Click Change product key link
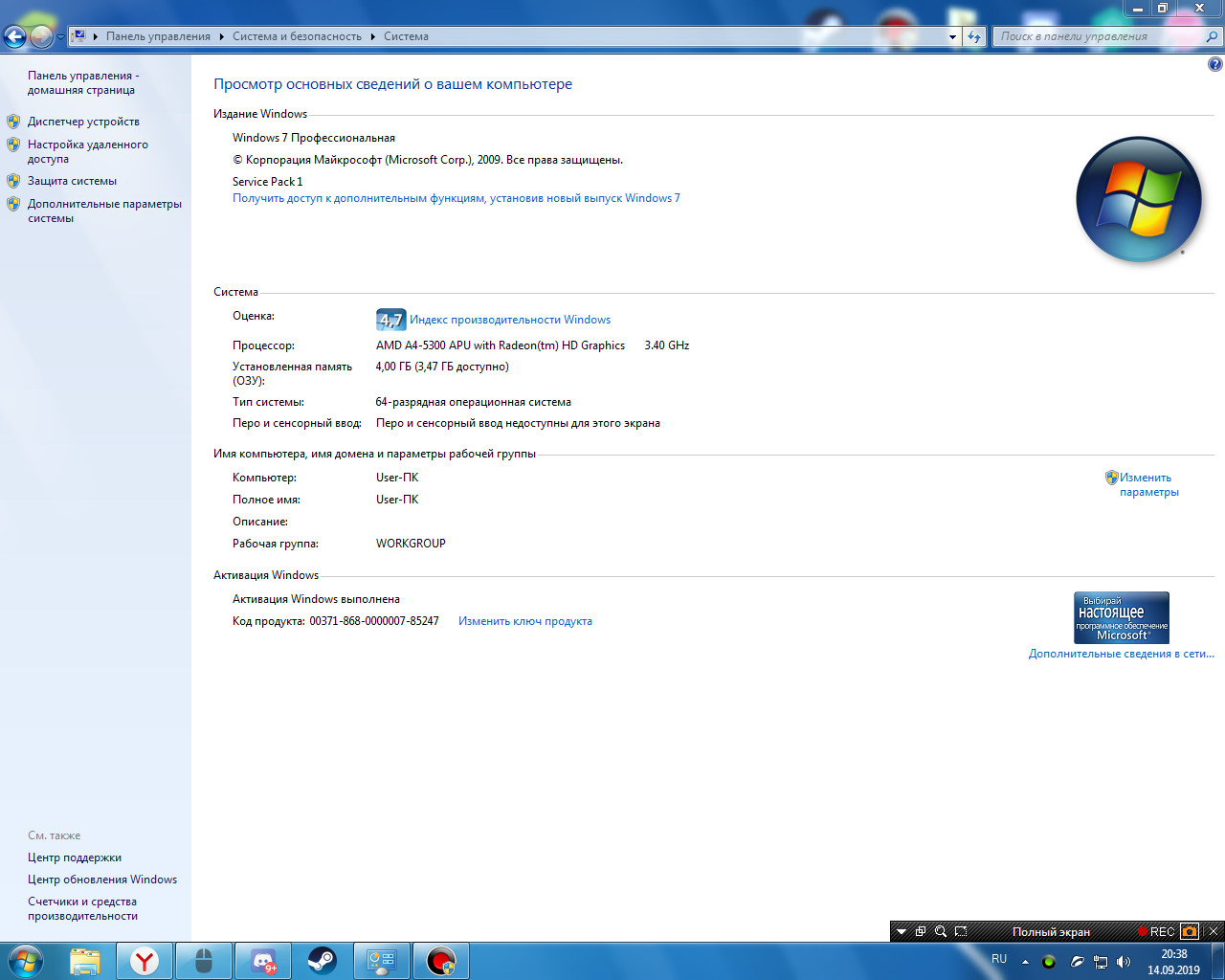1225x980 pixels. [525, 621]
